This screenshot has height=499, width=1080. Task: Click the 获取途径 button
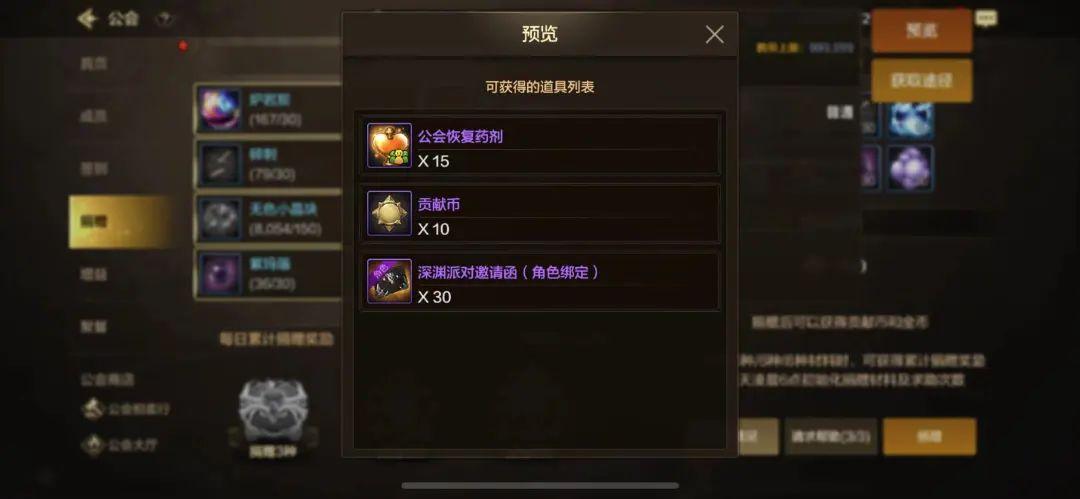pyautogui.click(x=922, y=81)
